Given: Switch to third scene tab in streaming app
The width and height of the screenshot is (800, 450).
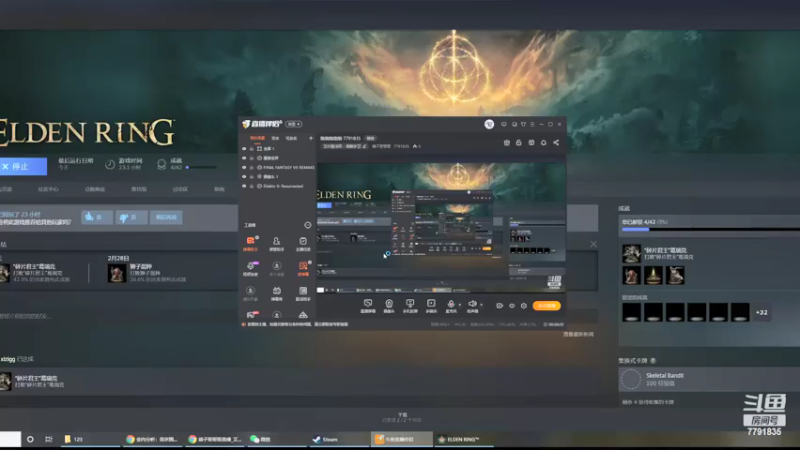Looking at the screenshot, I should click(291, 138).
